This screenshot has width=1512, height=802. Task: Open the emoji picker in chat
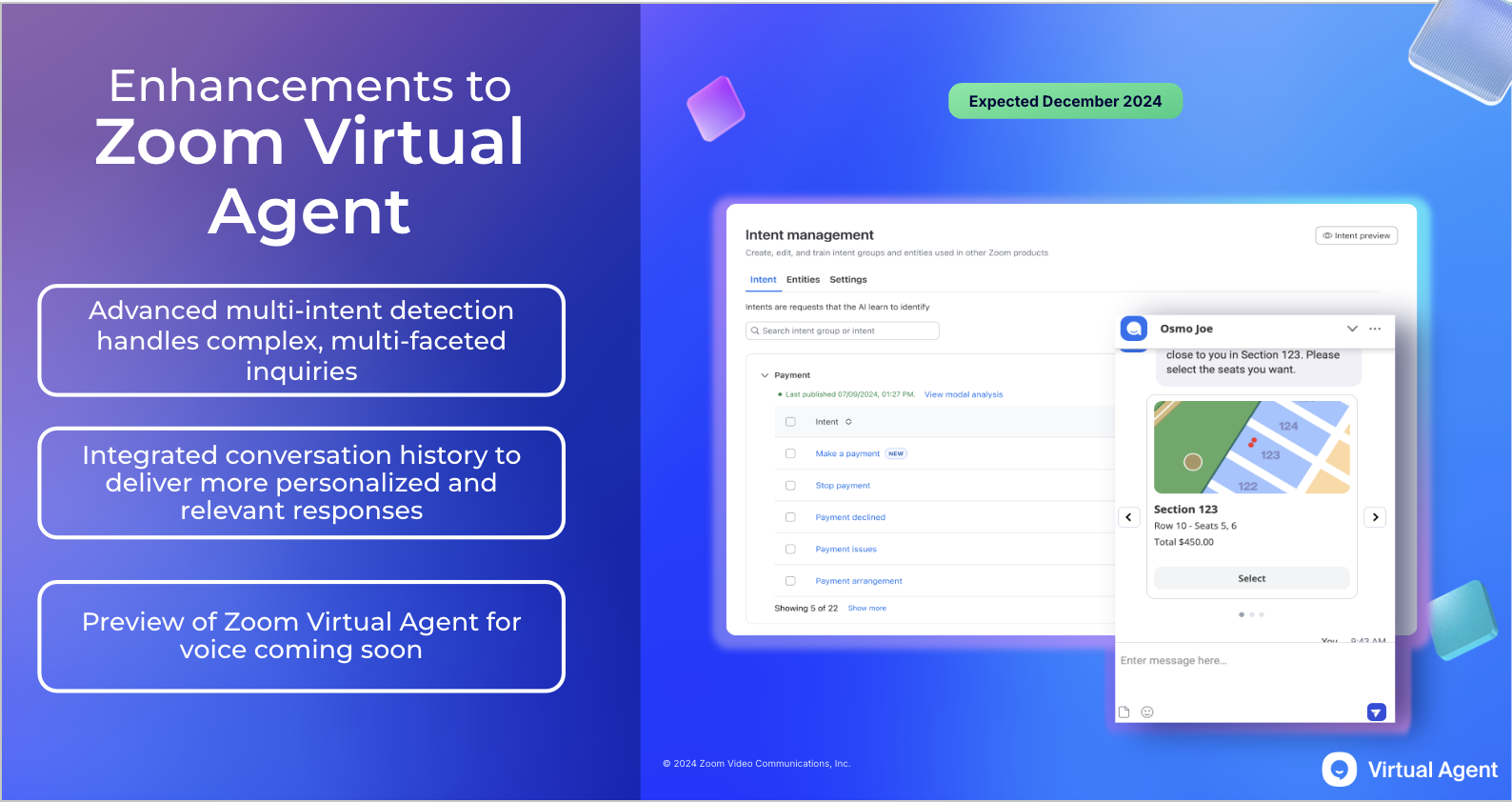click(1147, 712)
